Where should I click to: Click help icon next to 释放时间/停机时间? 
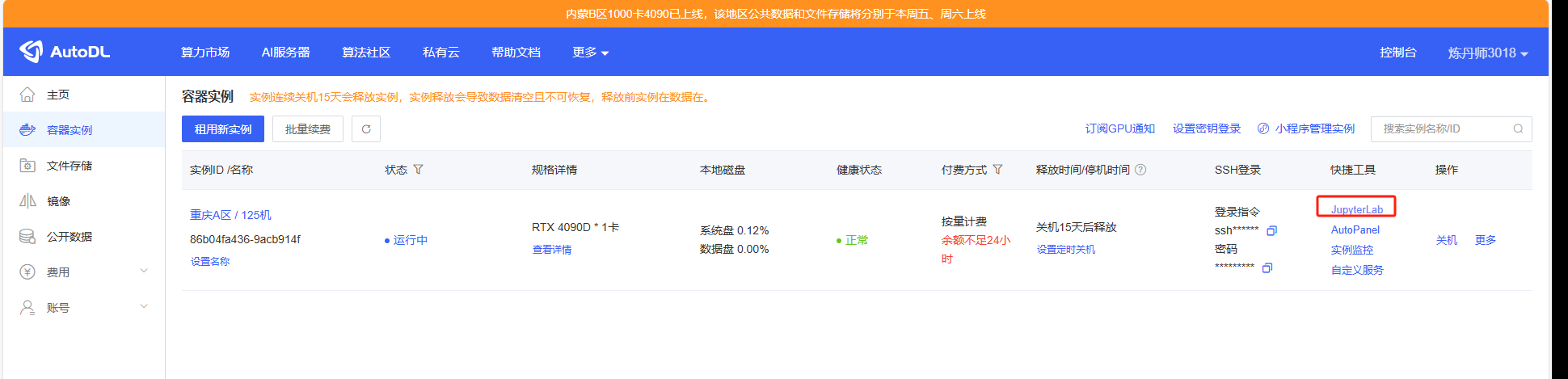click(x=1140, y=170)
